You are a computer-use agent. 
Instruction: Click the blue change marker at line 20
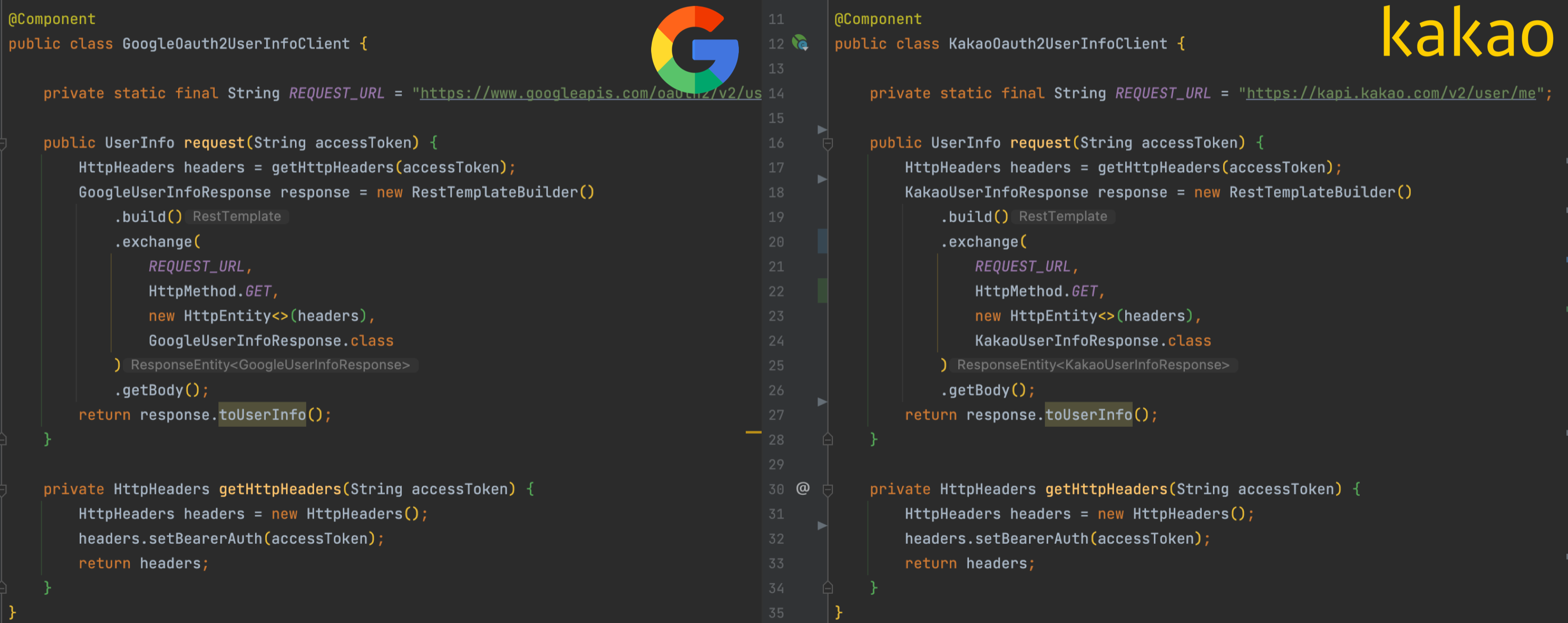[822, 241]
